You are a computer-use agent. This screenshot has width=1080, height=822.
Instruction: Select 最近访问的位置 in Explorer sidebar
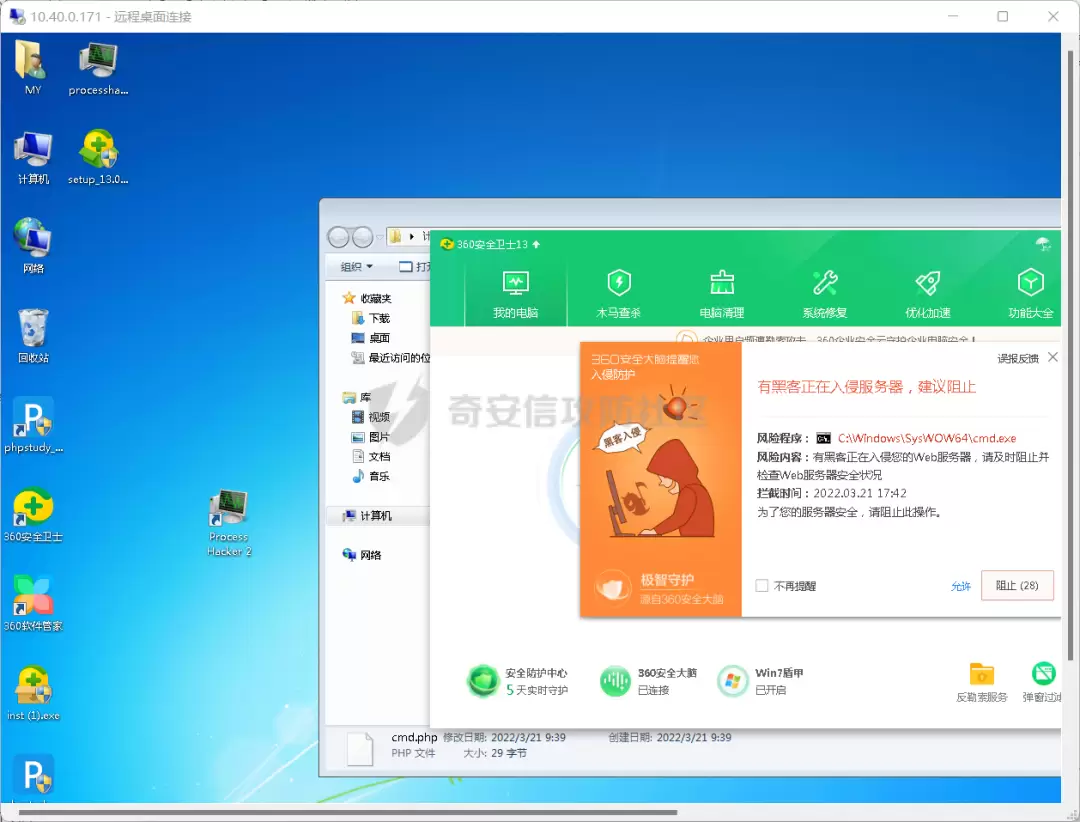tap(391, 358)
